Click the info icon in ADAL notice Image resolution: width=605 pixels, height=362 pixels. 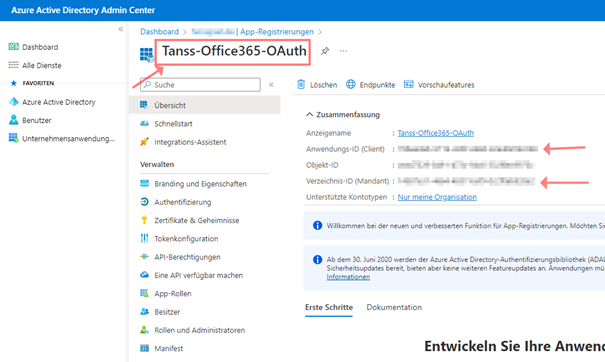[x=317, y=259]
